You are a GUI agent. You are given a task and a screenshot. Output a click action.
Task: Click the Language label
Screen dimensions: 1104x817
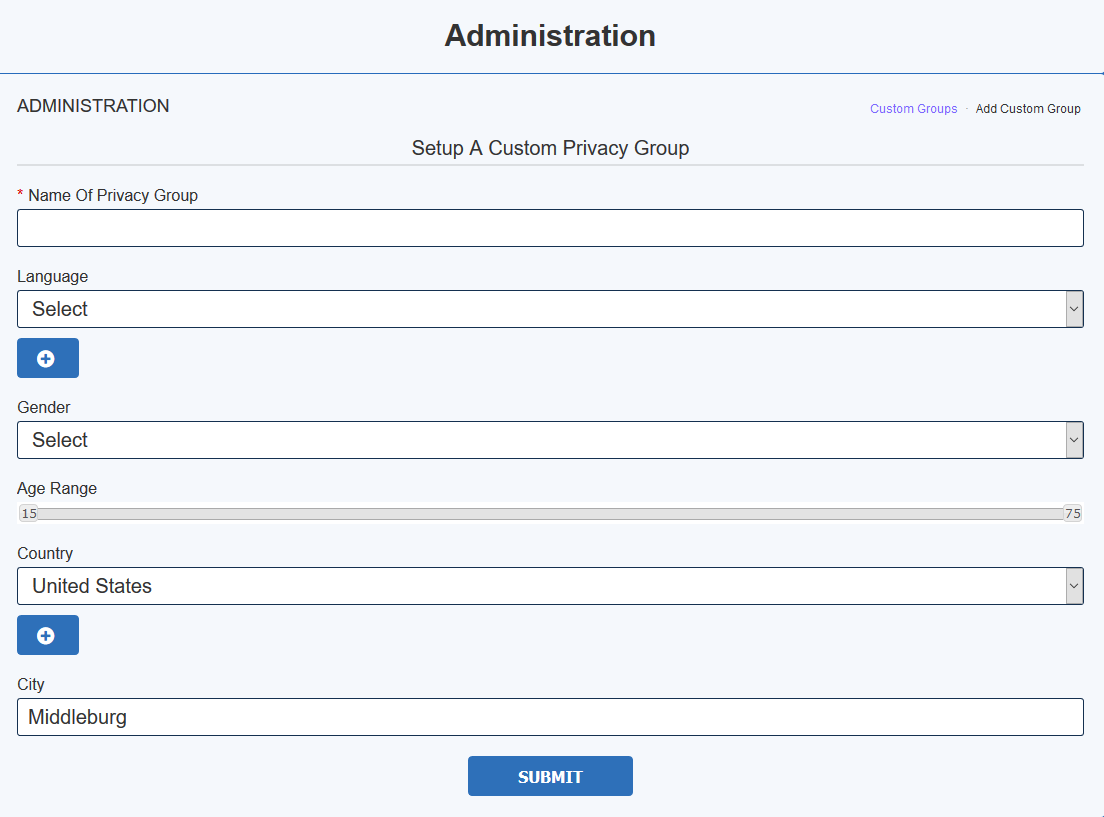coord(52,276)
